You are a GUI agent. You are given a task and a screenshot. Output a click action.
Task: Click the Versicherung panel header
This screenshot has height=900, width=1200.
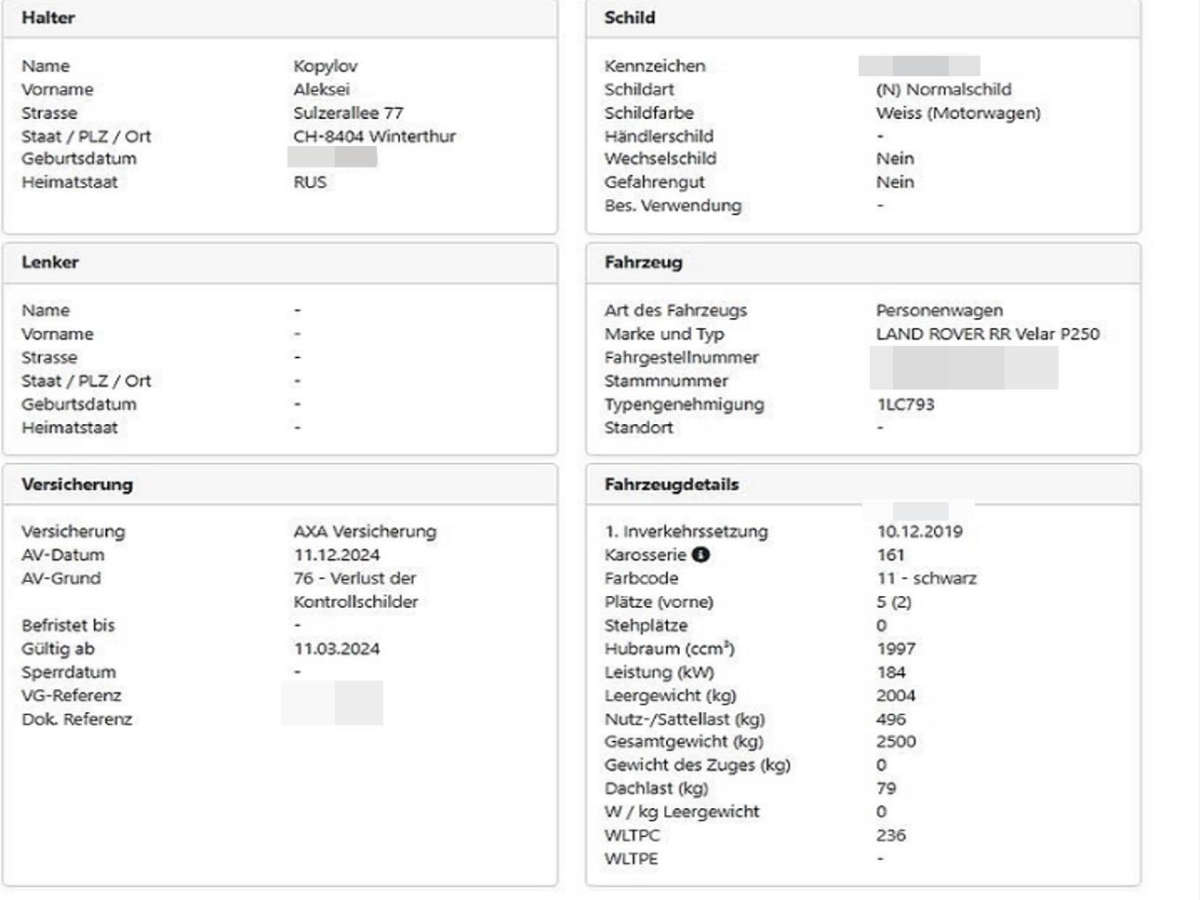click(x=280, y=485)
